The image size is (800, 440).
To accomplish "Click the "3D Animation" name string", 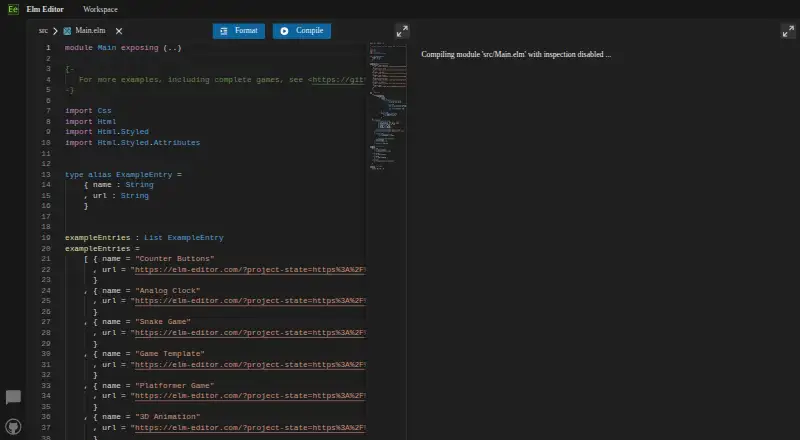I will (x=167, y=417).
